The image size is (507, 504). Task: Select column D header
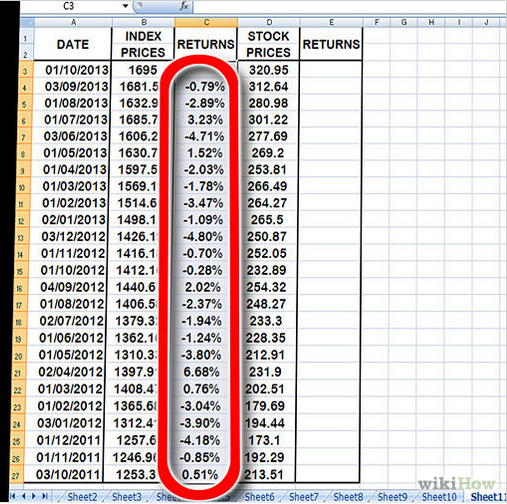point(269,22)
